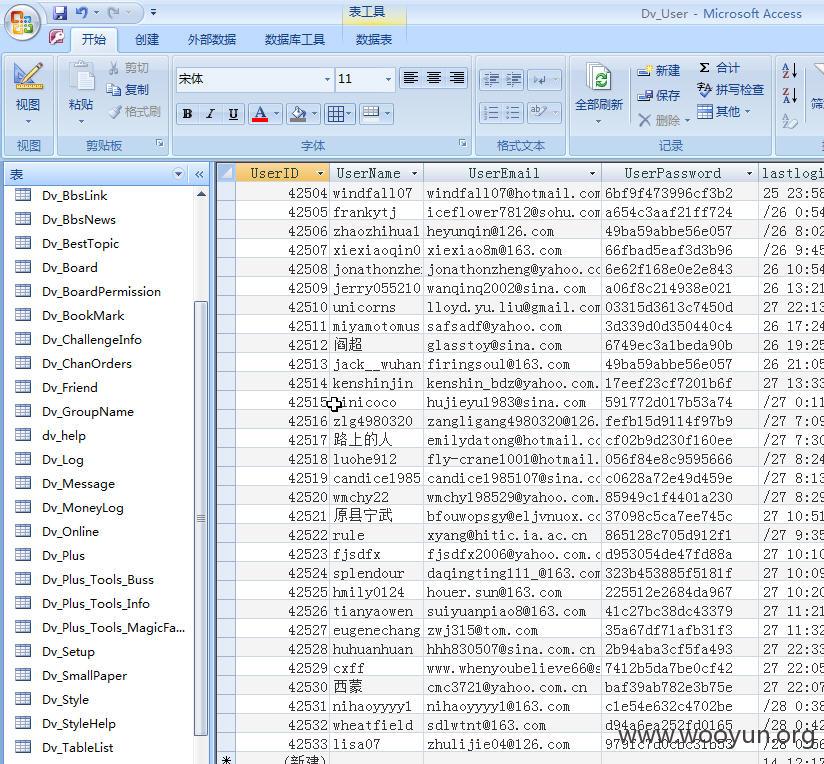
Task: Expand fill color dropdown arrow
Action: pos(314,113)
